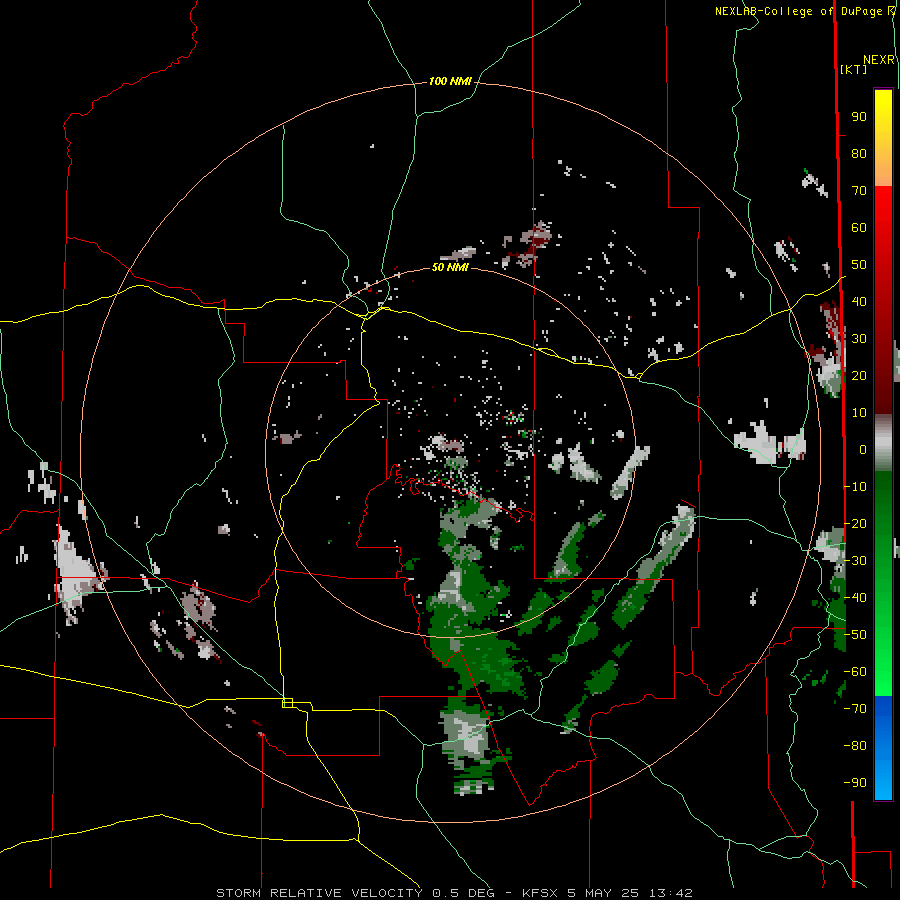Click the "20" velocity scale label

pos(859,376)
